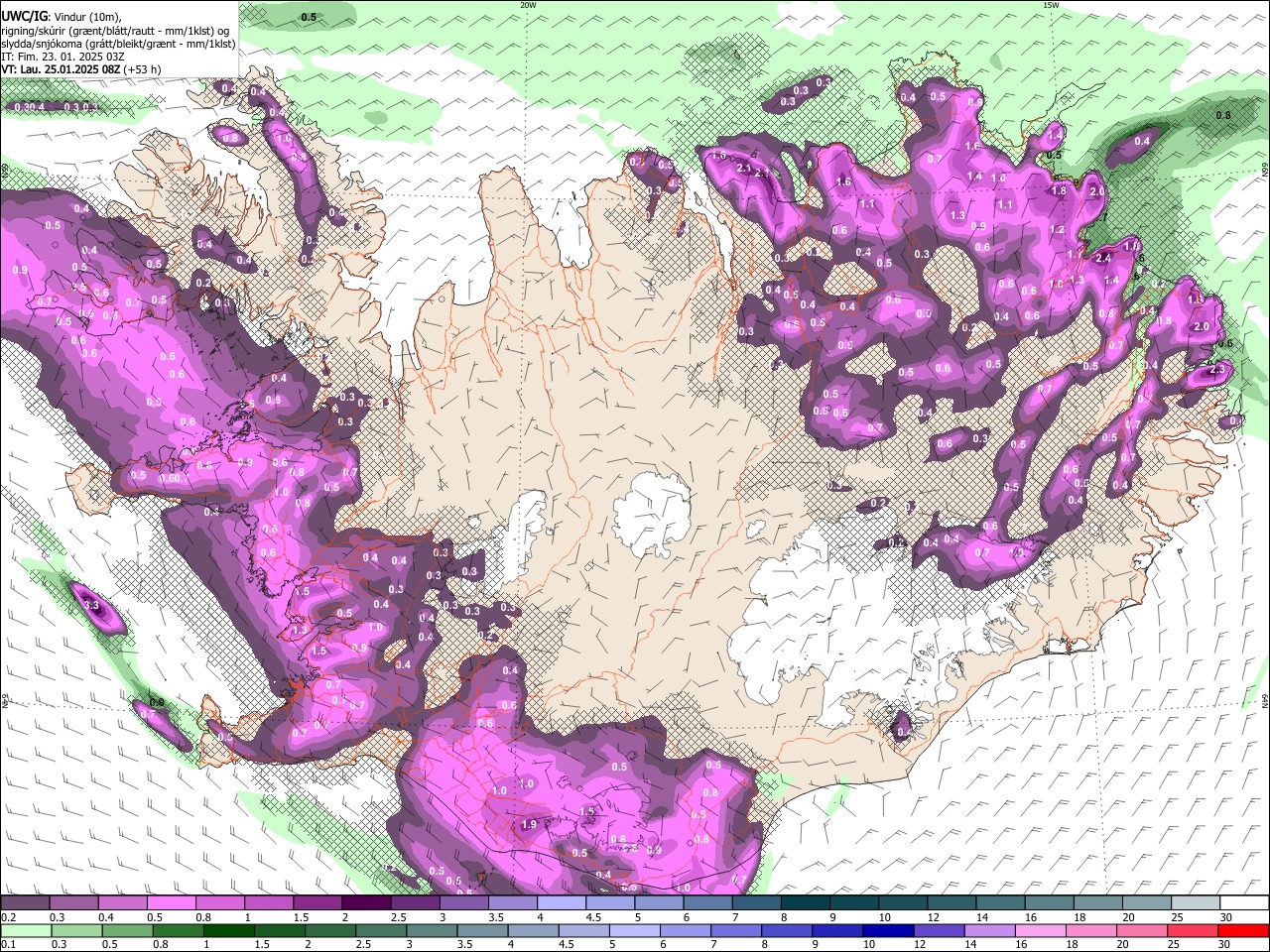
Task: Click the white glacier area in central Iceland
Action: tap(653, 514)
